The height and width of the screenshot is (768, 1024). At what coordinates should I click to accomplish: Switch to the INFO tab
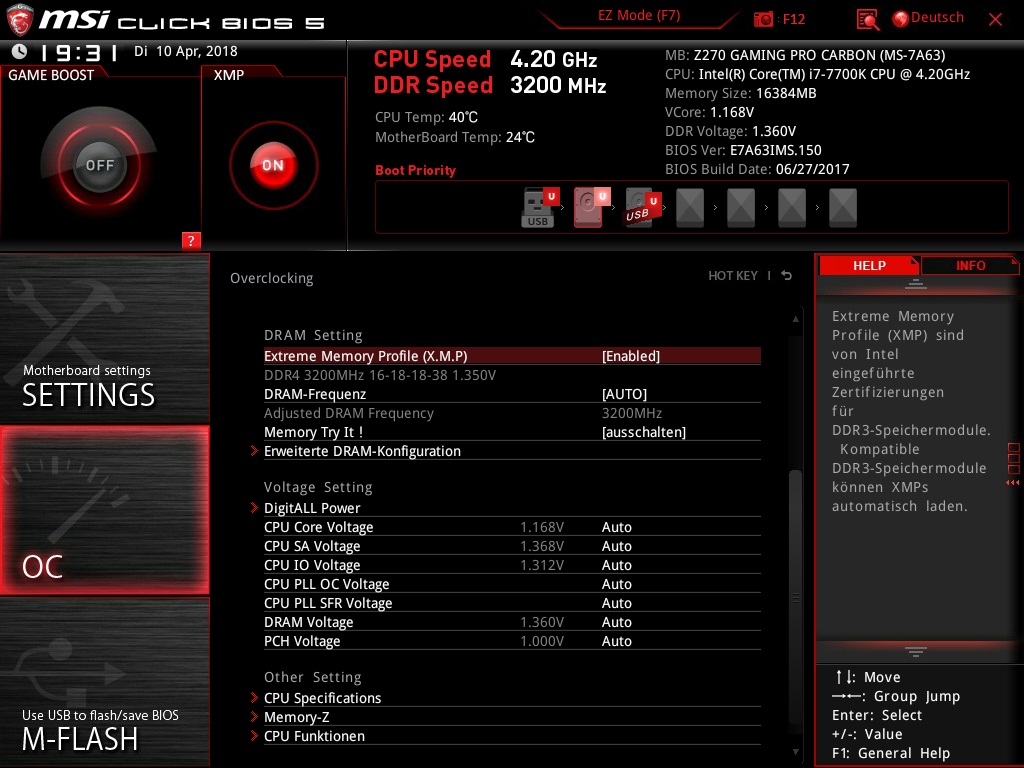coord(970,266)
